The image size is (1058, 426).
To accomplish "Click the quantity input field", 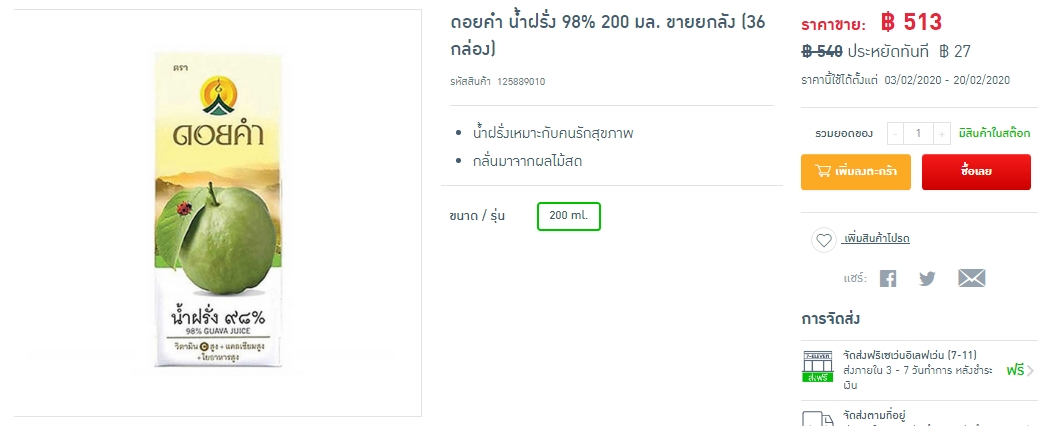I will coord(918,134).
